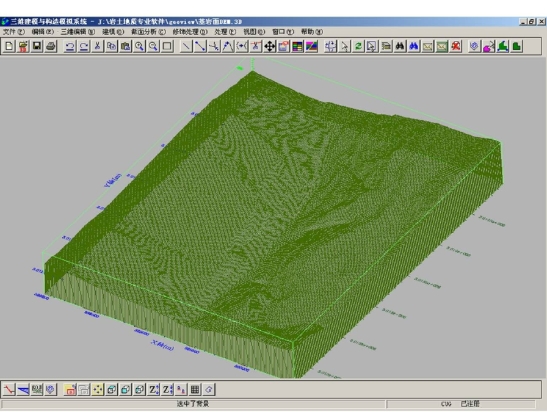
Task: Select the scissors cut icon
Action: pyautogui.click(x=98, y=46)
